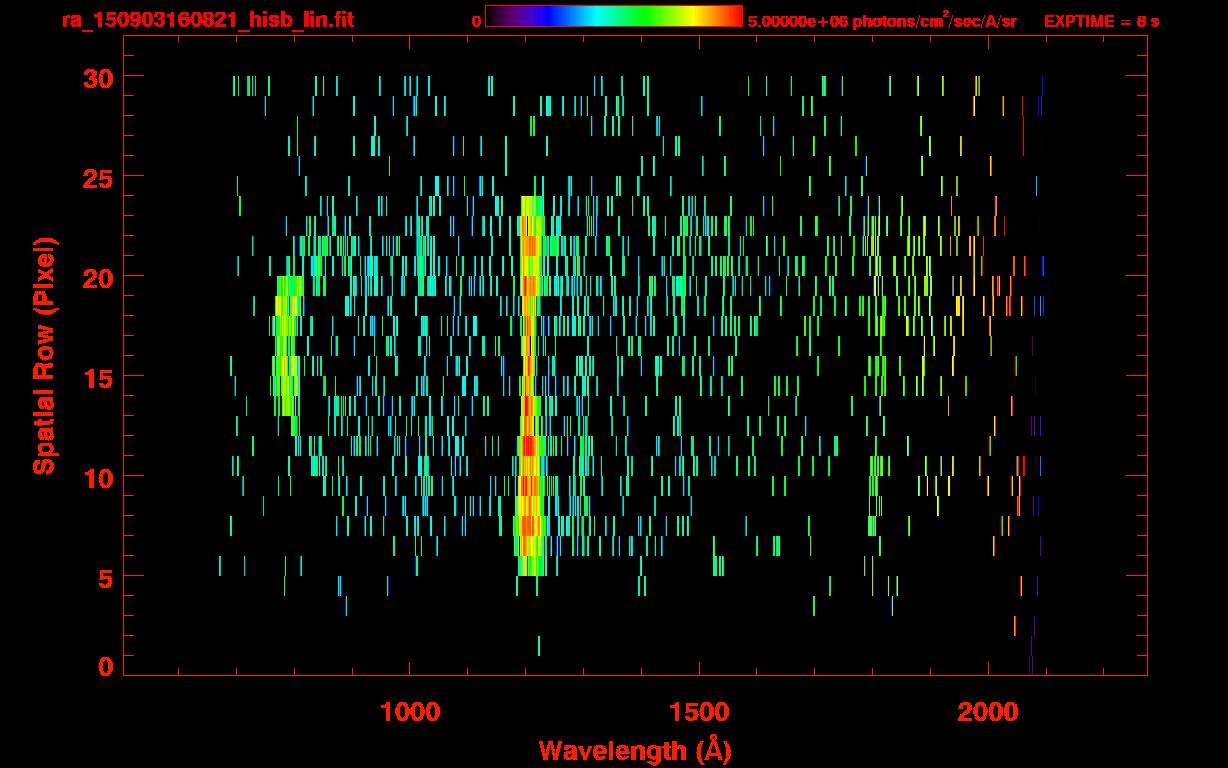Click x-axis tick label 1500
The image size is (1228, 768).
pos(699,712)
